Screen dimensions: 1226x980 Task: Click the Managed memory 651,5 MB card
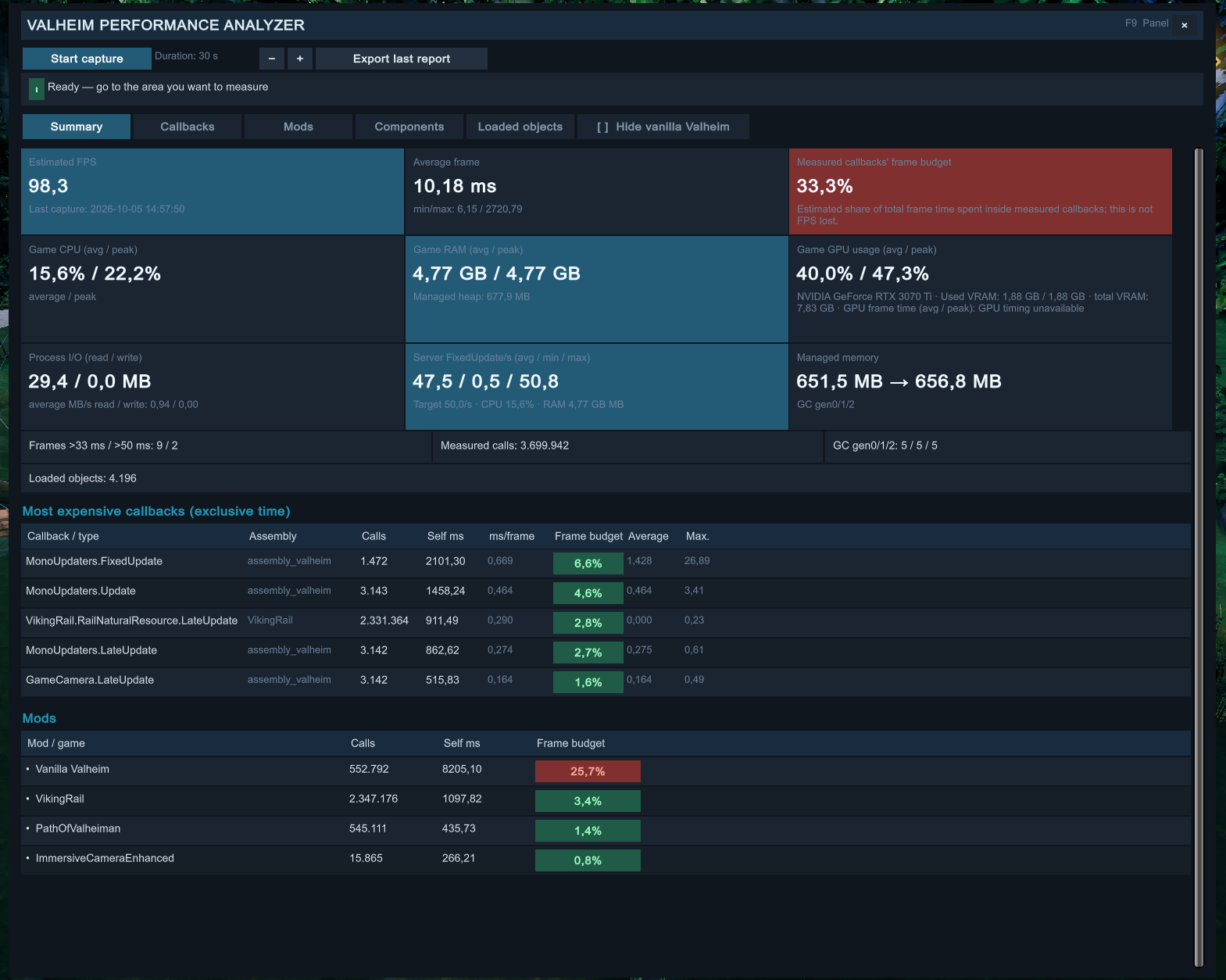click(x=981, y=387)
